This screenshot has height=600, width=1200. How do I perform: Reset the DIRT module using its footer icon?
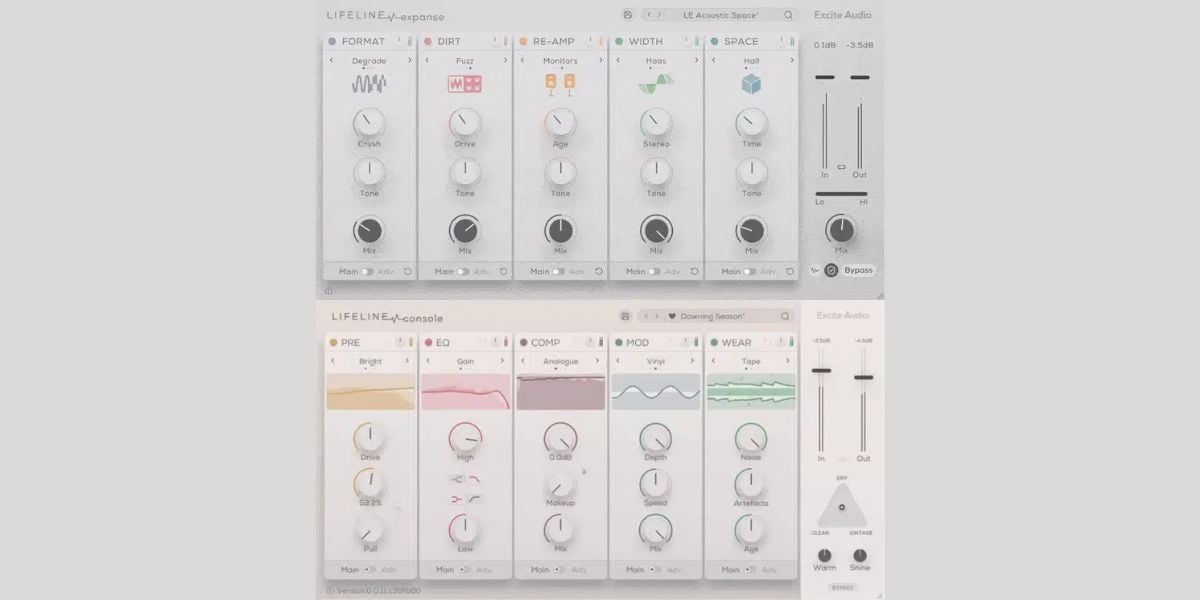click(503, 271)
